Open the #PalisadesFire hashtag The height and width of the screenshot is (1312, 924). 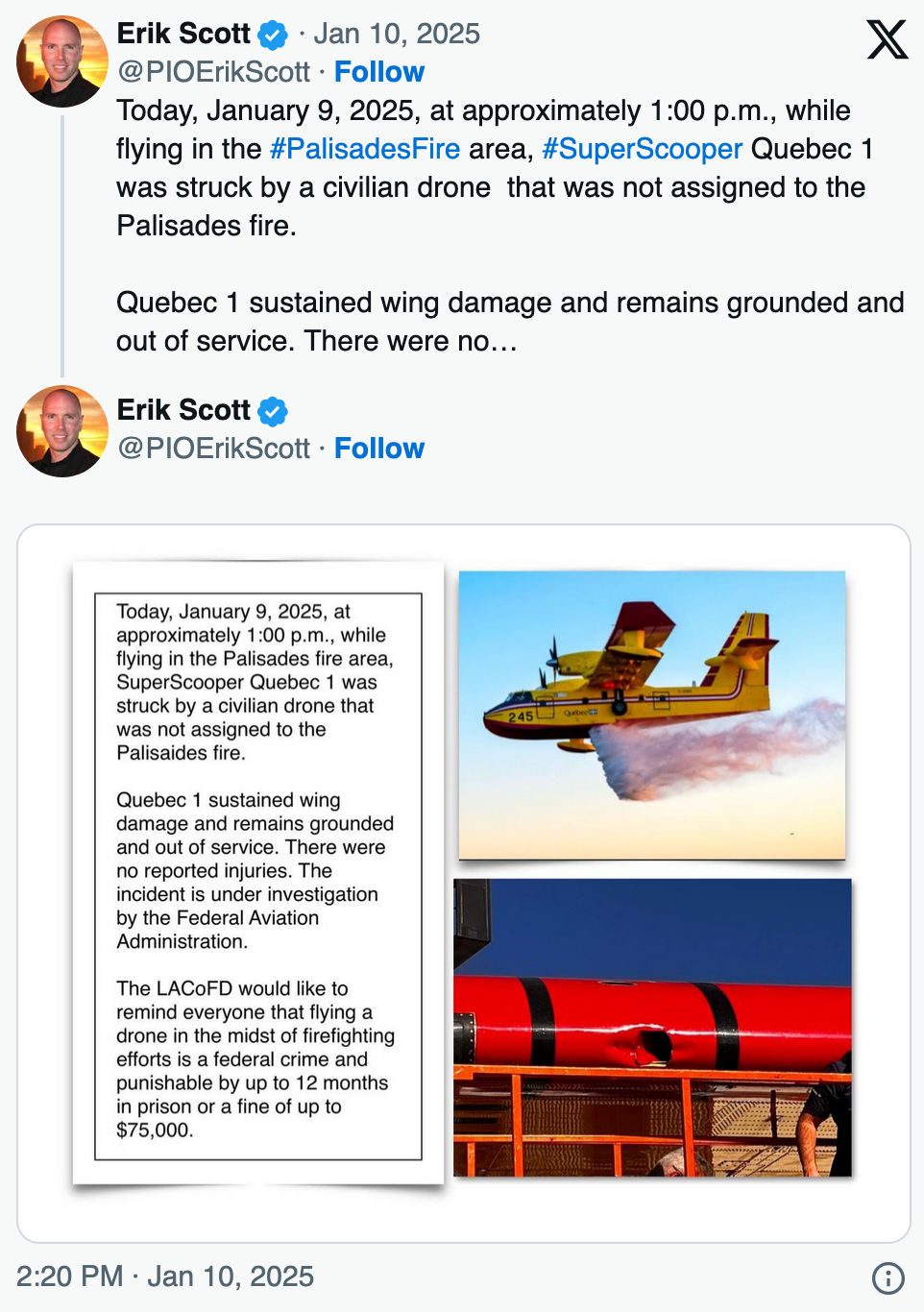pos(365,149)
